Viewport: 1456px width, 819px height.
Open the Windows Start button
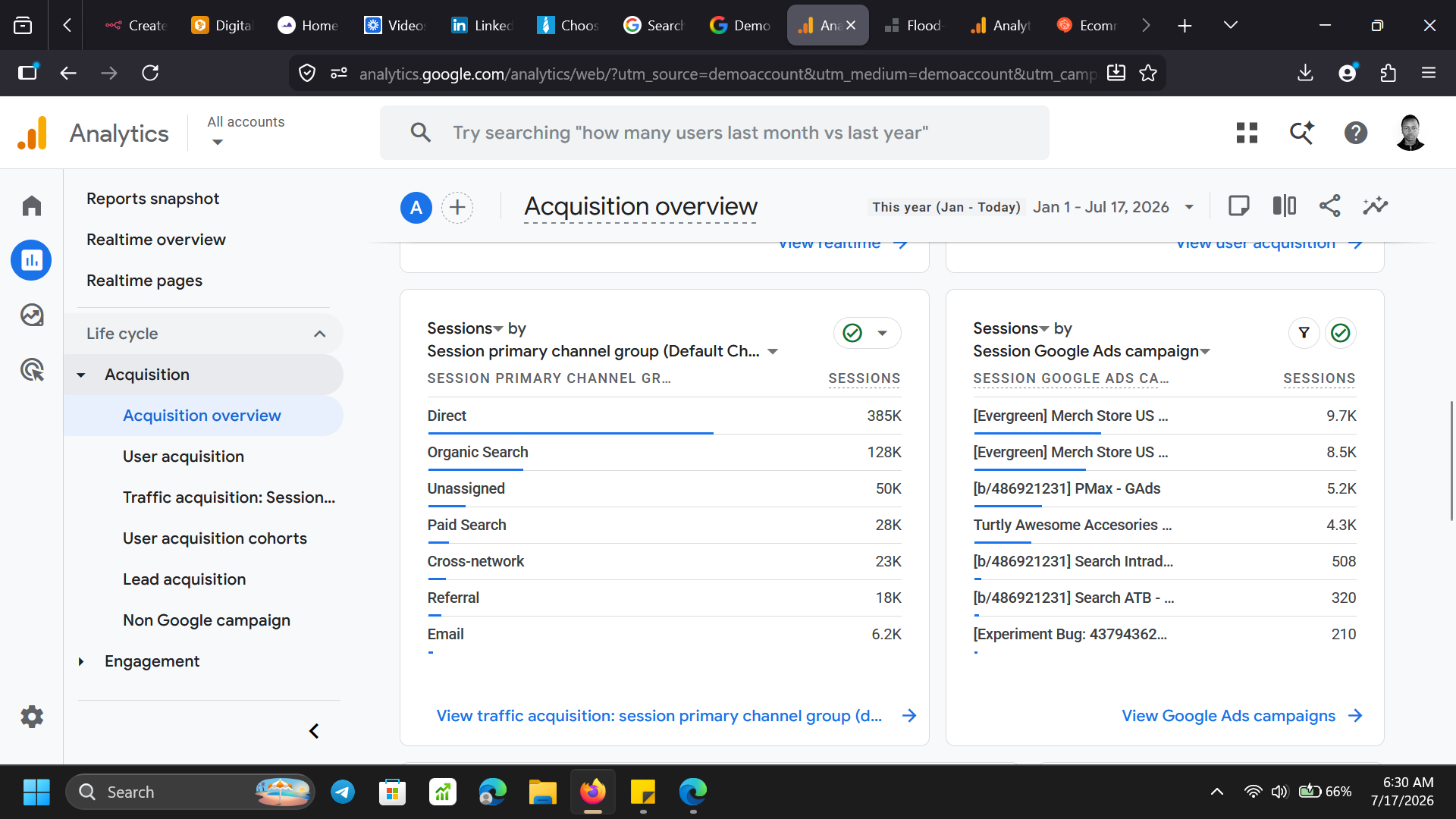(36, 792)
